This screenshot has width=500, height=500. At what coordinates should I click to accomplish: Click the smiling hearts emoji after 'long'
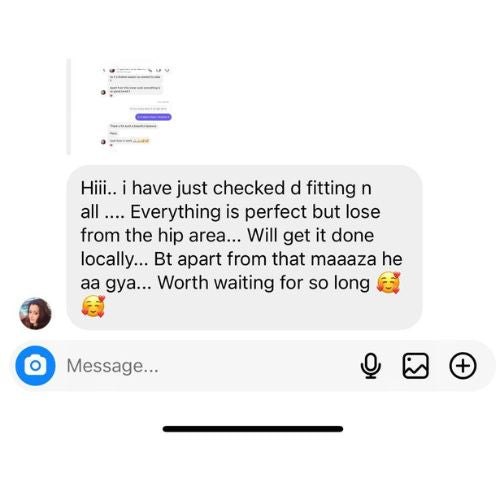point(388,283)
